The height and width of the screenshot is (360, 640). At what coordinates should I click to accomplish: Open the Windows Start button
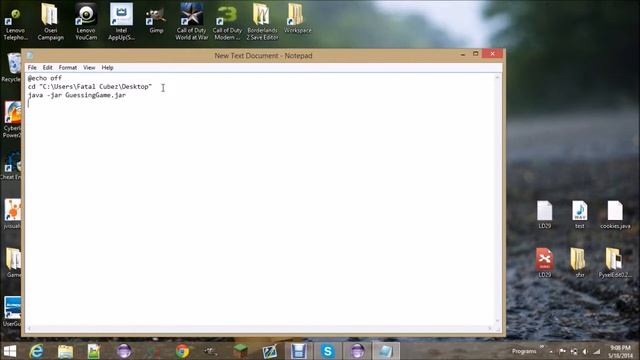10,351
